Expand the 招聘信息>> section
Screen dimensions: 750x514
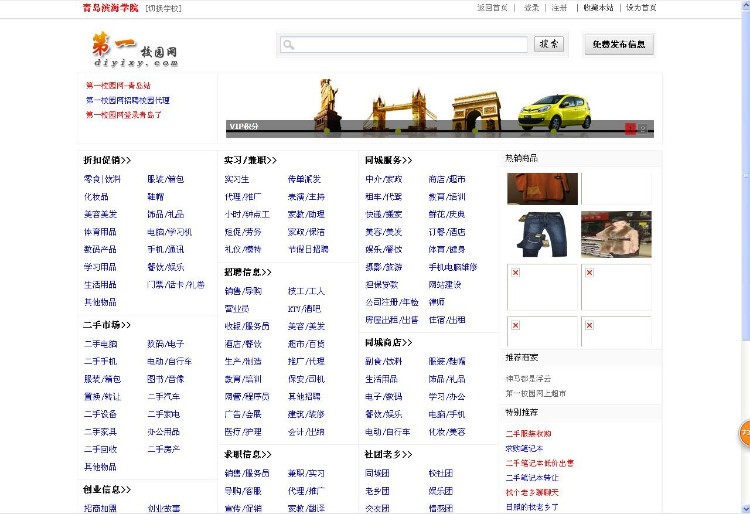coord(248,272)
